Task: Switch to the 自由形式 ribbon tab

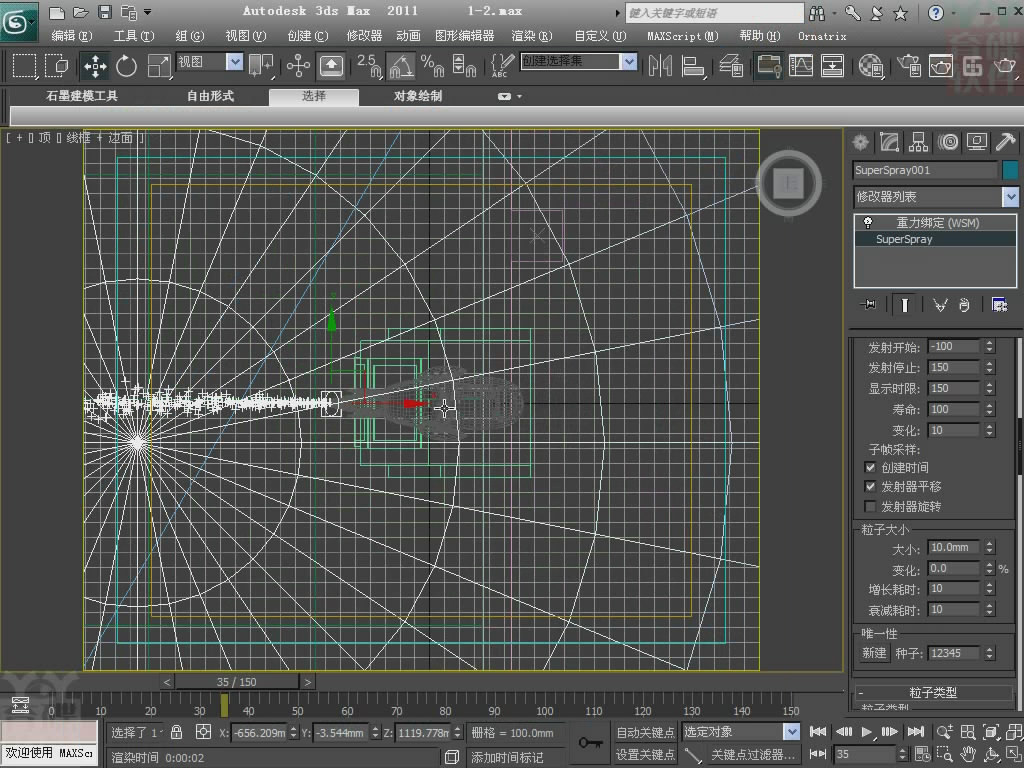Action: click(x=210, y=96)
